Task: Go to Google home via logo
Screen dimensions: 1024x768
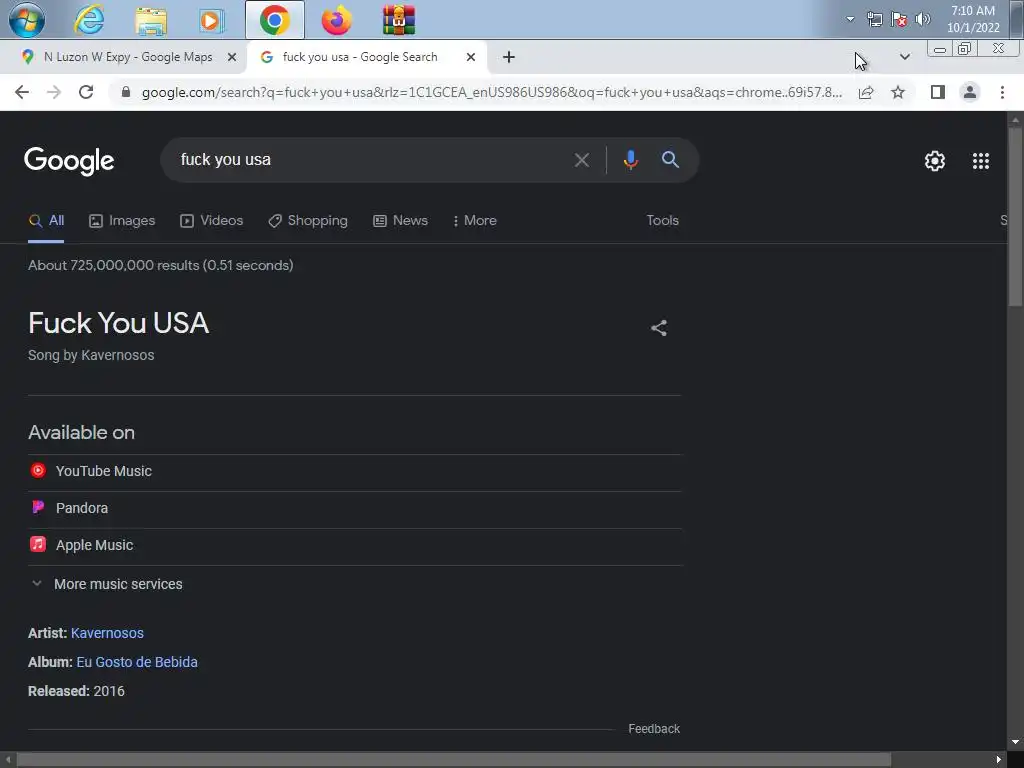Action: tap(69, 161)
